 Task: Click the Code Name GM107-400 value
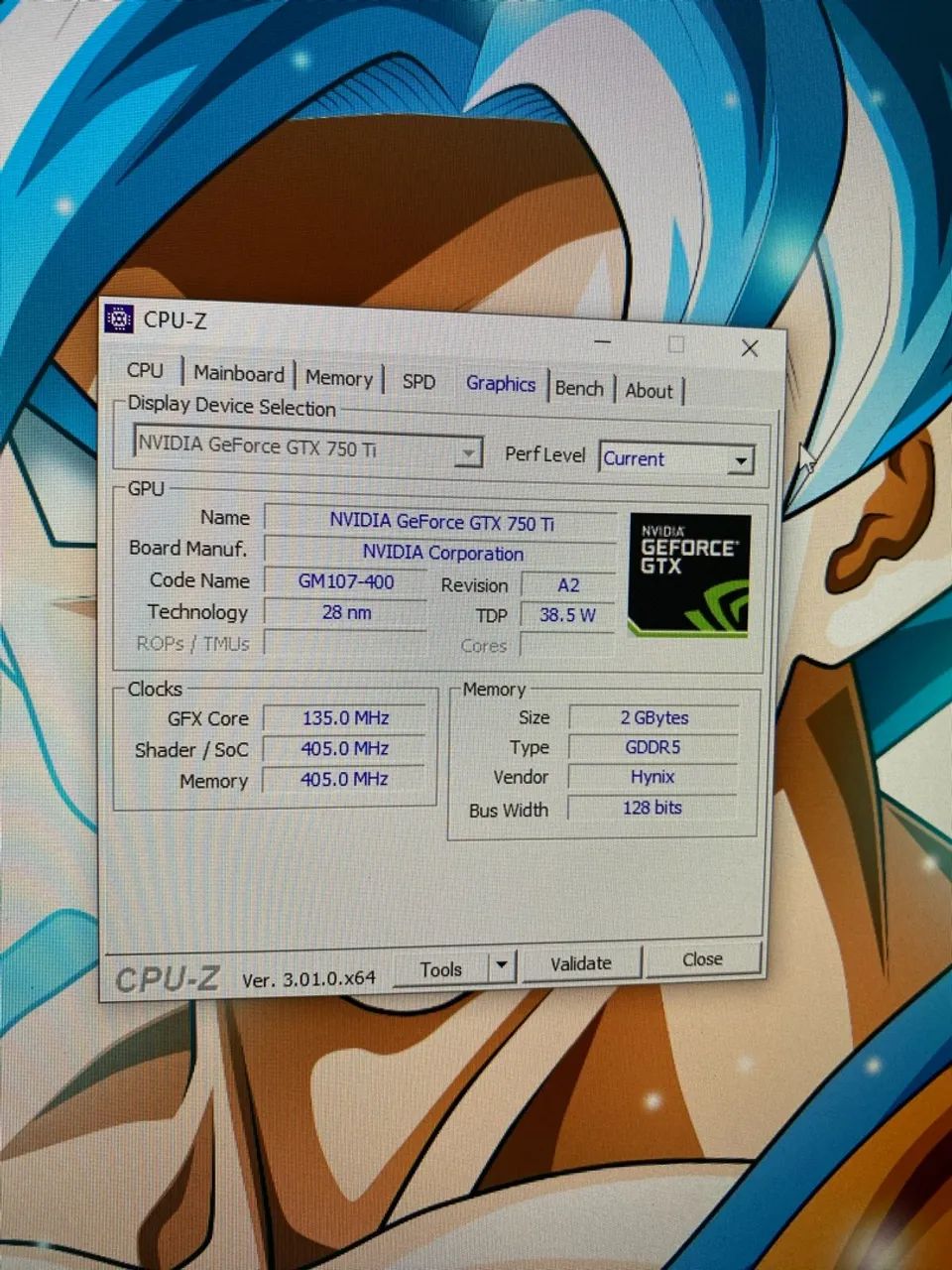[x=346, y=582]
